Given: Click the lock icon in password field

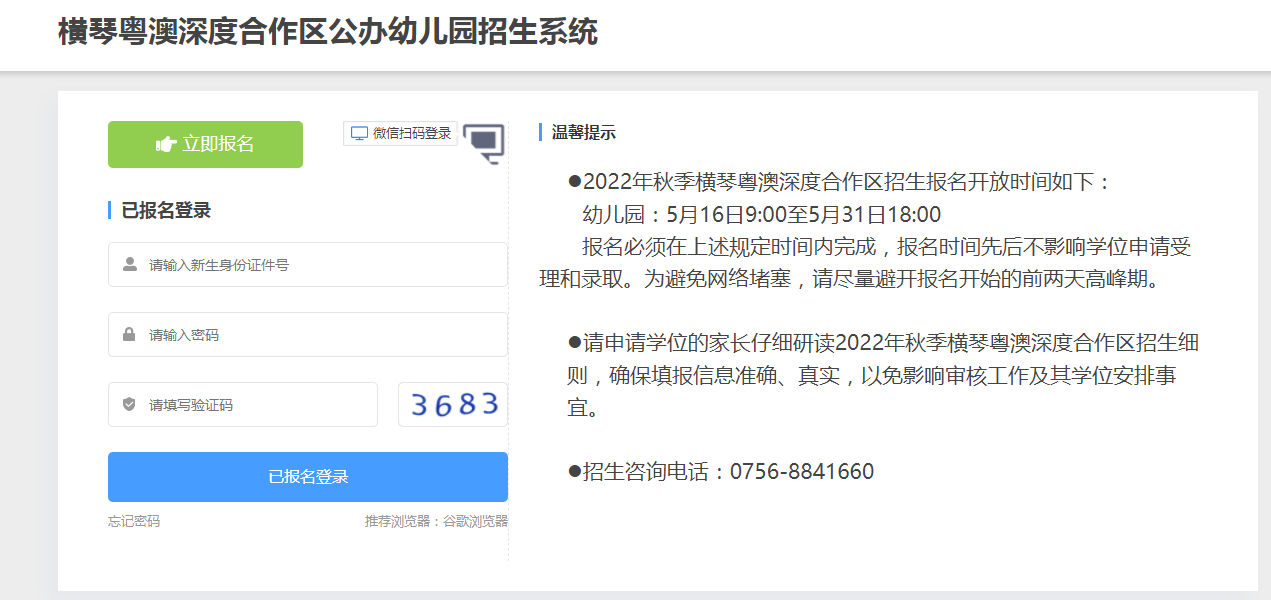Looking at the screenshot, I should 129,335.
